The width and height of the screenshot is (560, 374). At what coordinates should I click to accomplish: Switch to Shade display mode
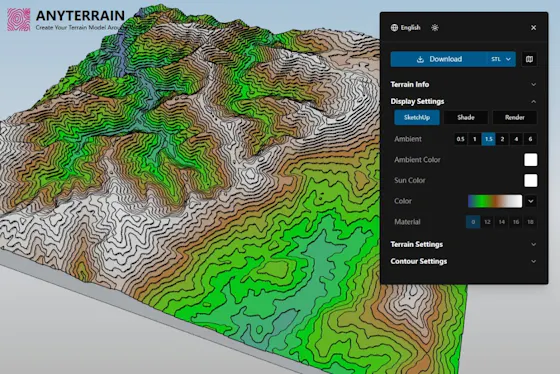coord(466,118)
